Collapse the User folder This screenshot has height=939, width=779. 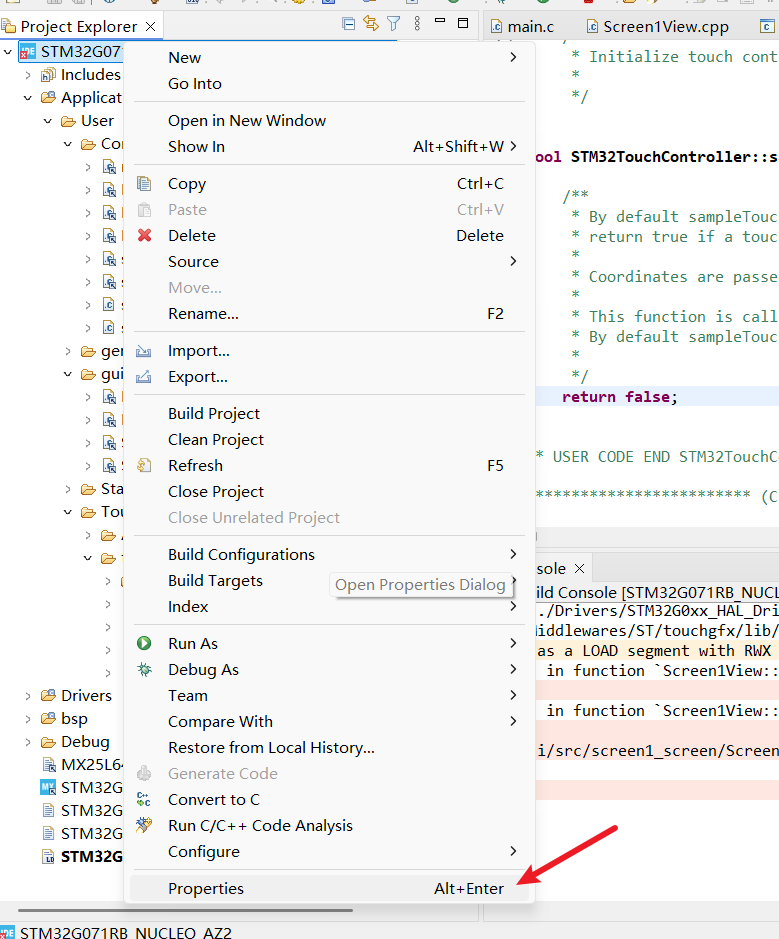click(x=48, y=121)
